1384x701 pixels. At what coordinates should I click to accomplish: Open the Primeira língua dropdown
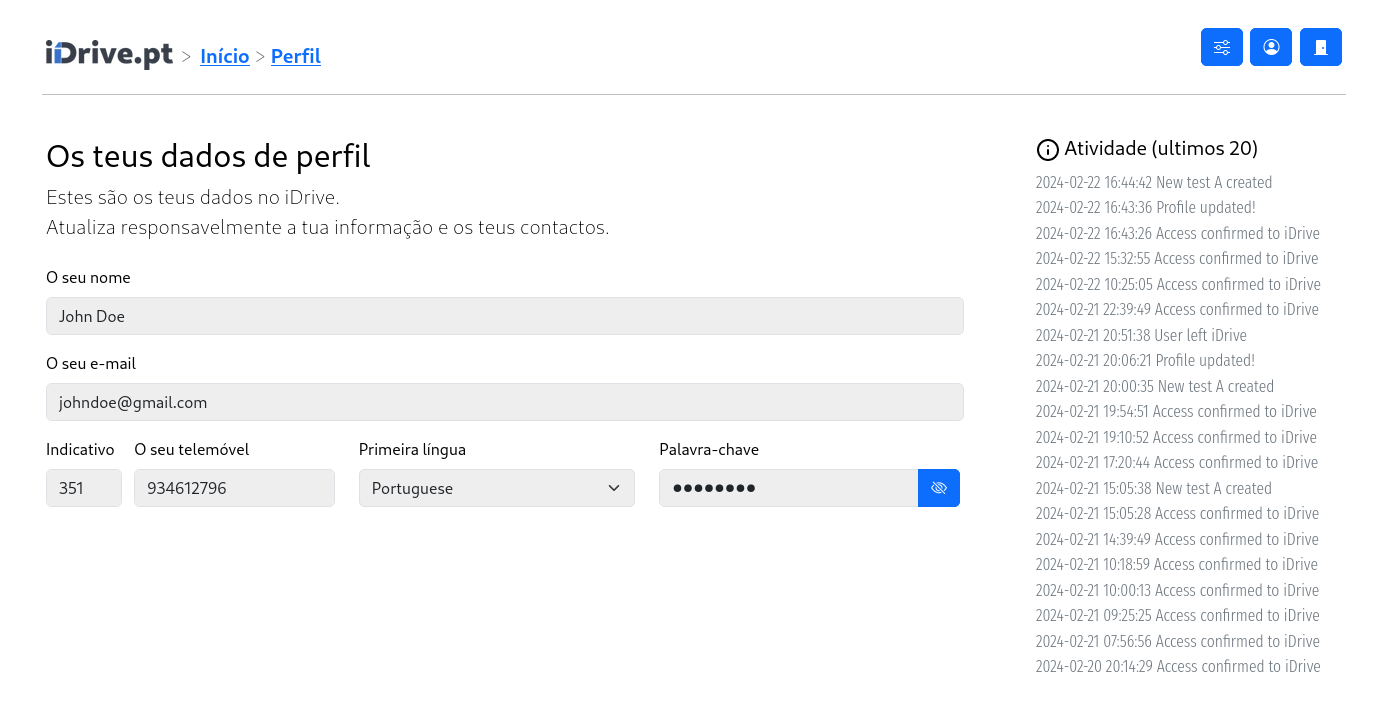pos(496,488)
